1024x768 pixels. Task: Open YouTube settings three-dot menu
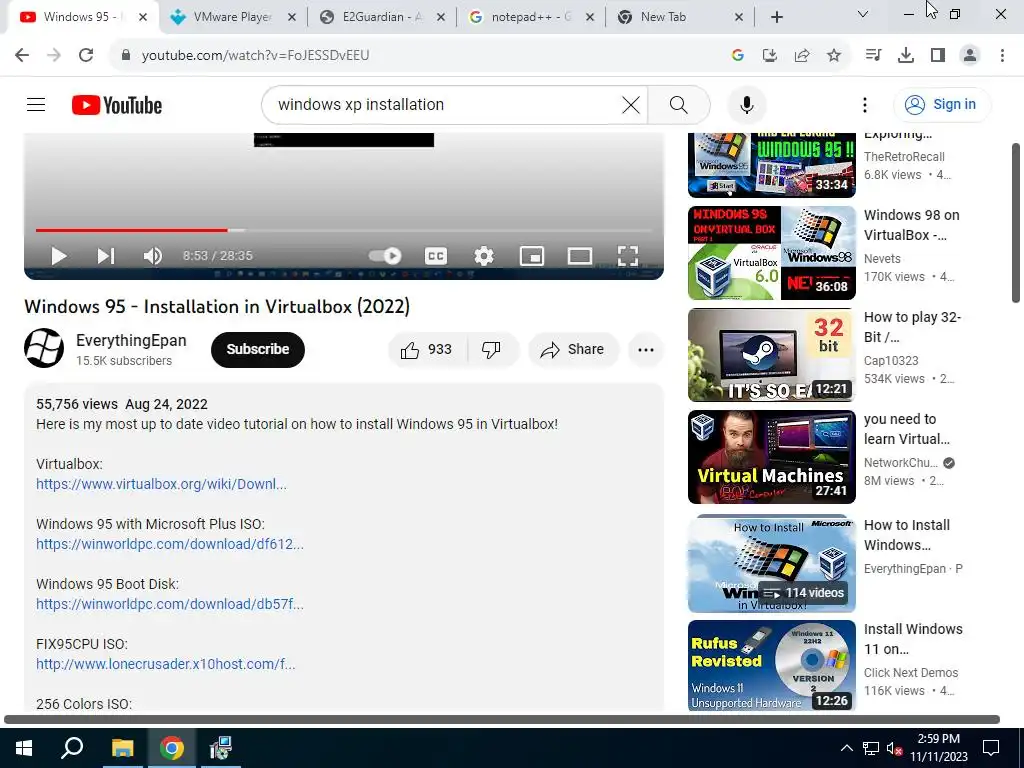click(865, 104)
